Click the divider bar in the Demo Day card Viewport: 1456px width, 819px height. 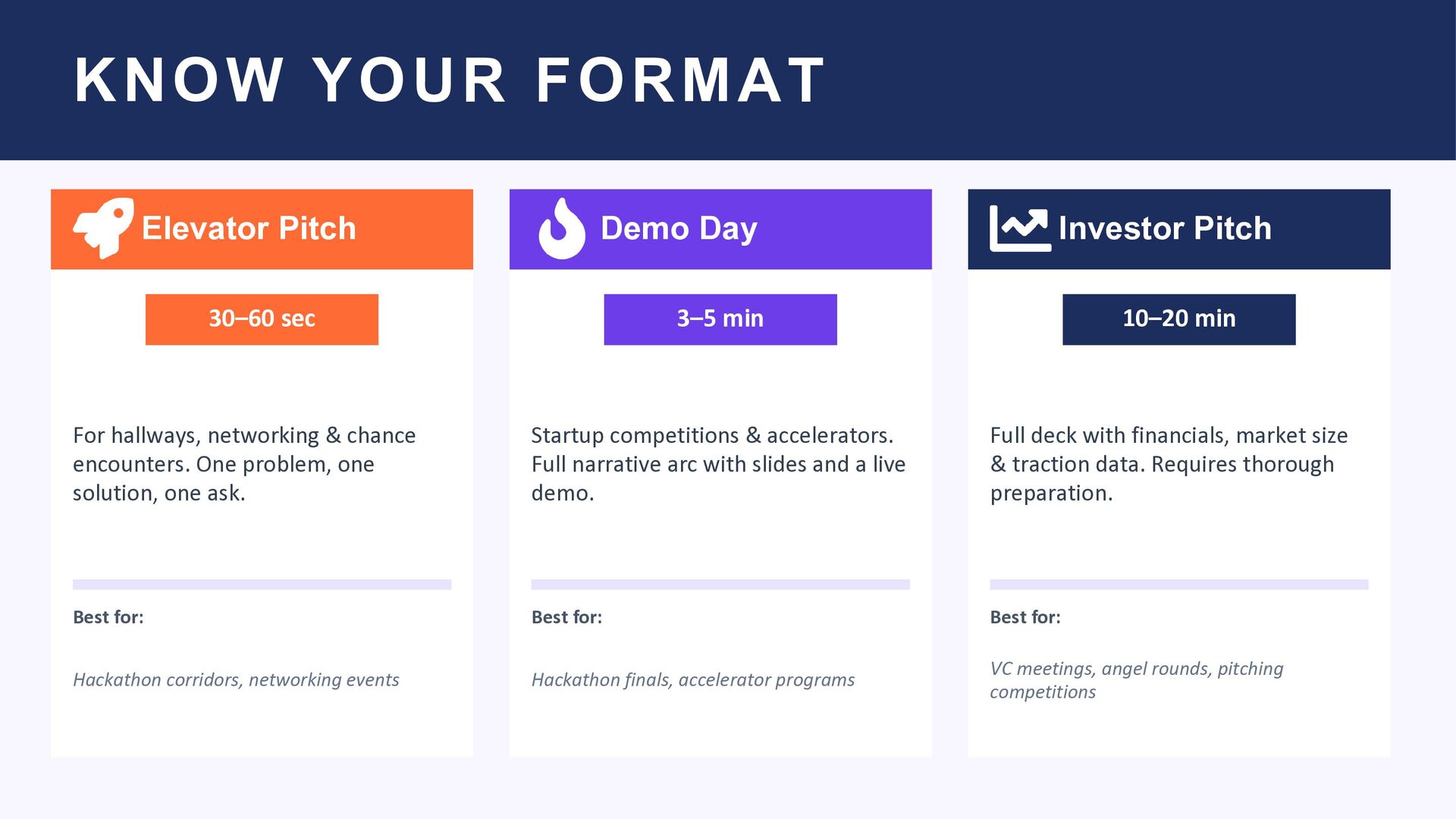point(720,585)
